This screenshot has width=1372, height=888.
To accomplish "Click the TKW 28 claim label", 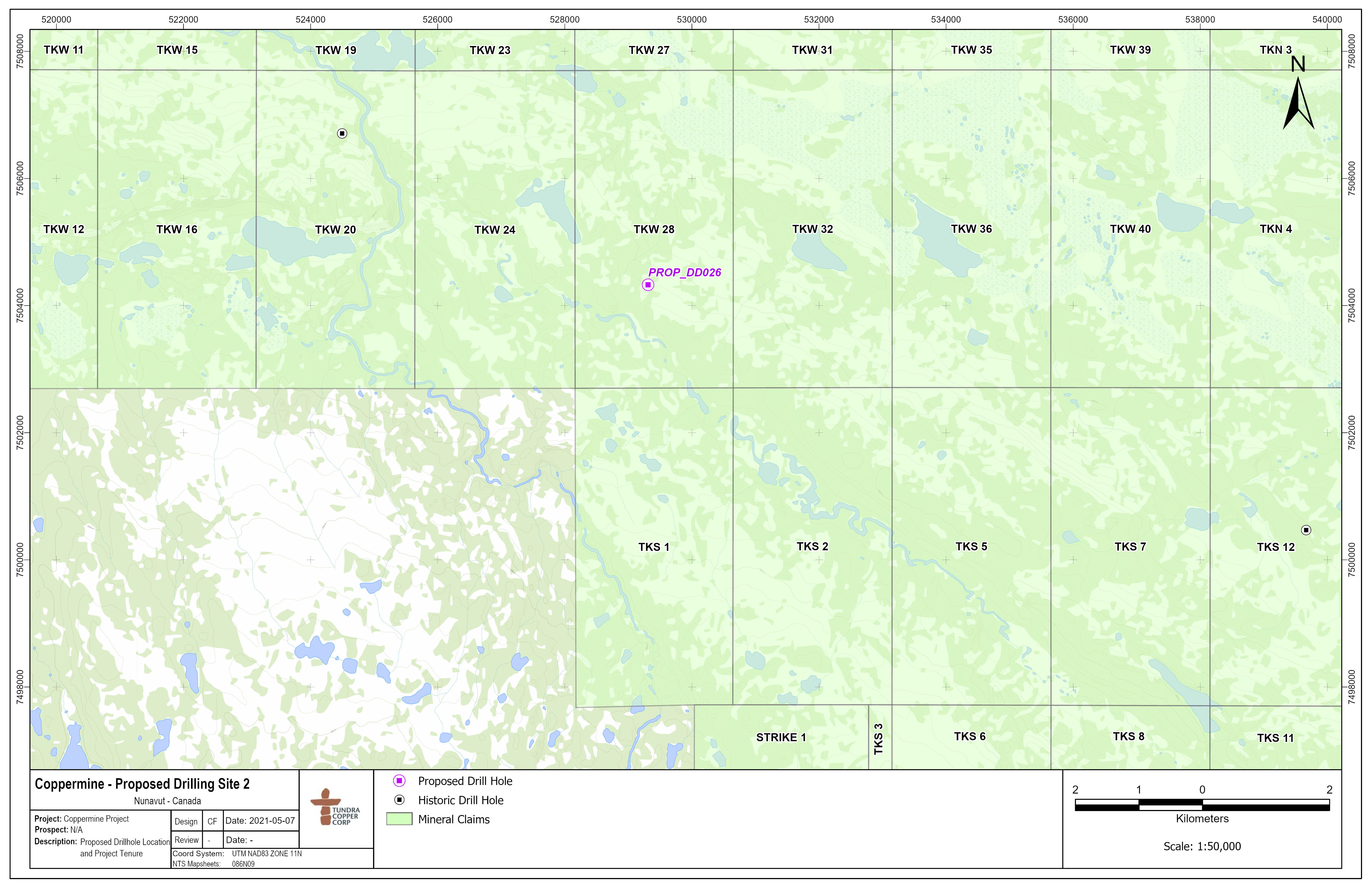I will pos(654,230).
